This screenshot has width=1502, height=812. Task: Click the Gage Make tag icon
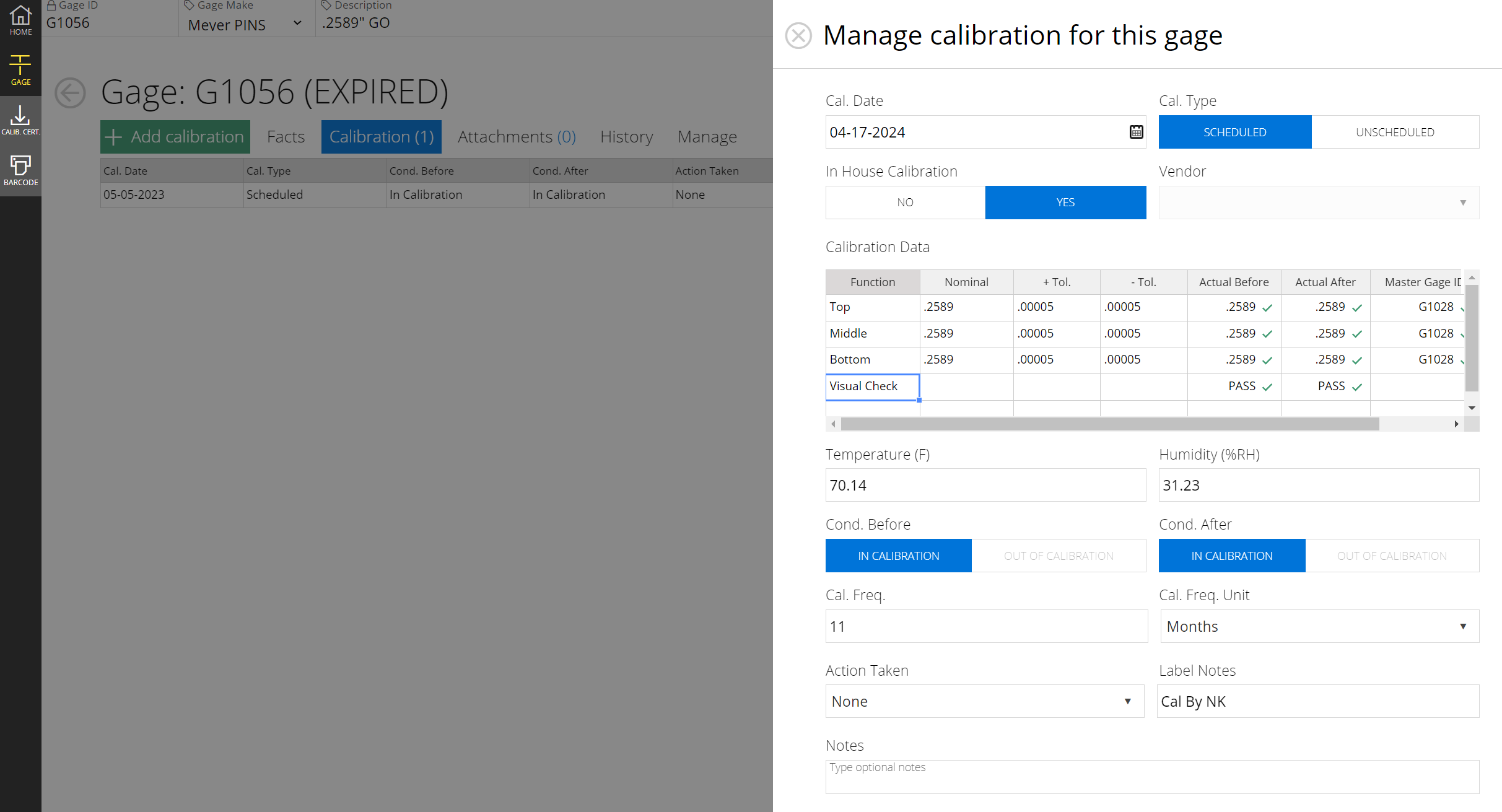(x=189, y=6)
